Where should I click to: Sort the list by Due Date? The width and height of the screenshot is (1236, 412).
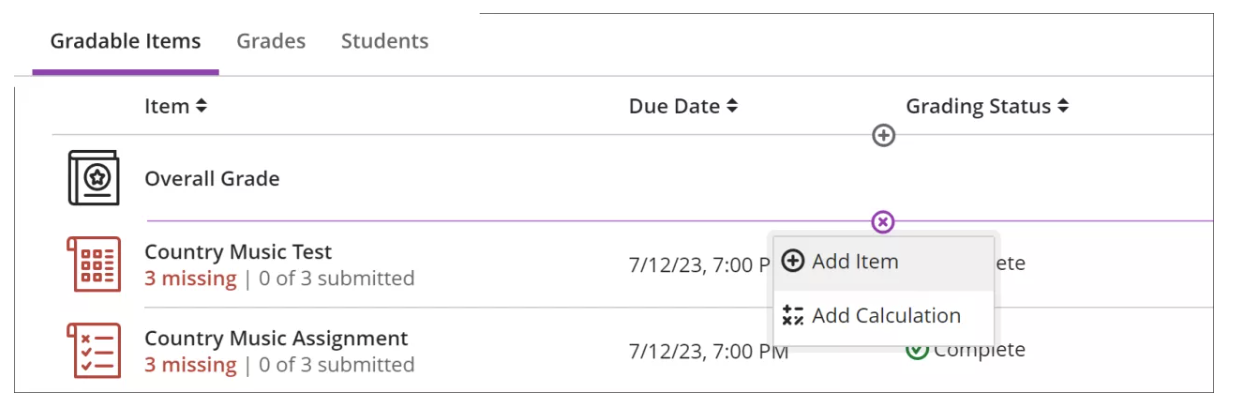pyautogui.click(x=683, y=106)
